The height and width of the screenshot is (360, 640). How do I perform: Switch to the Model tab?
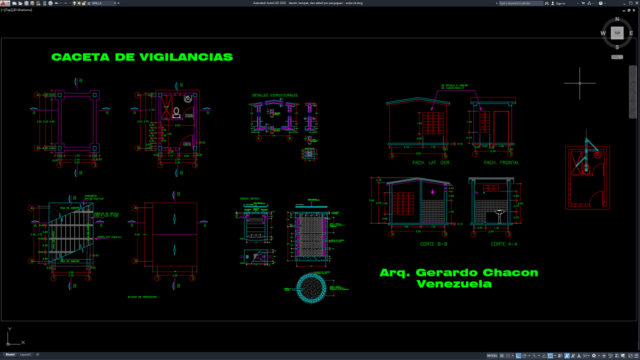click(x=10, y=355)
